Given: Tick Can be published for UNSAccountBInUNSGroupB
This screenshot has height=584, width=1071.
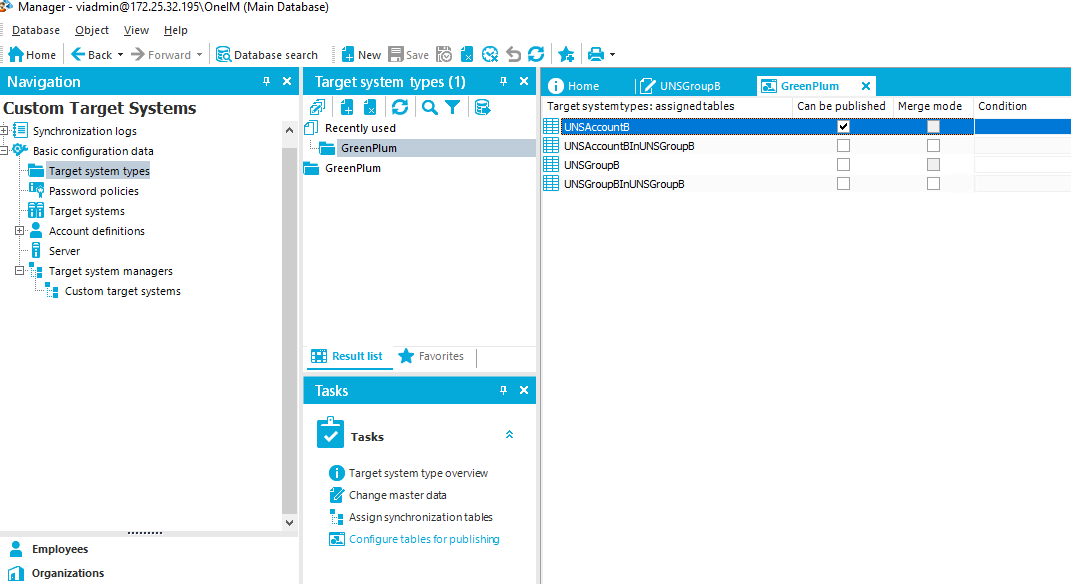Looking at the screenshot, I should [843, 145].
